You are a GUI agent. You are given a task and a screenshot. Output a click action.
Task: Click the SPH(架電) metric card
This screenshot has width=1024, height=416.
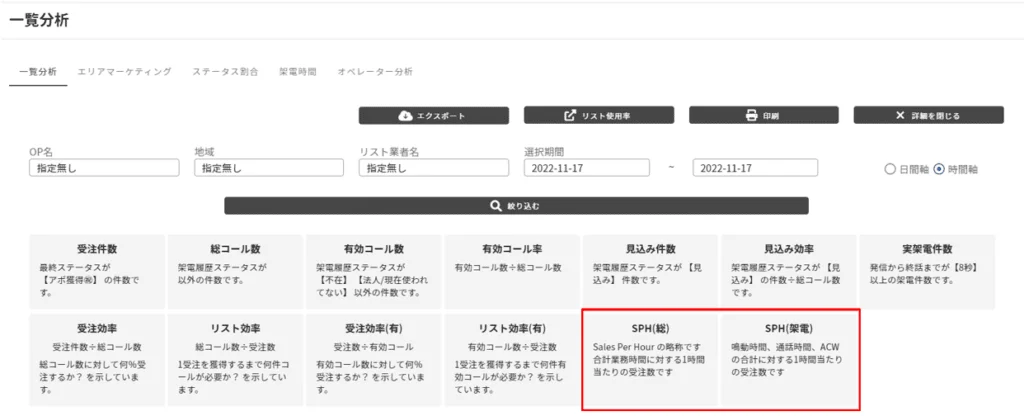(788, 357)
